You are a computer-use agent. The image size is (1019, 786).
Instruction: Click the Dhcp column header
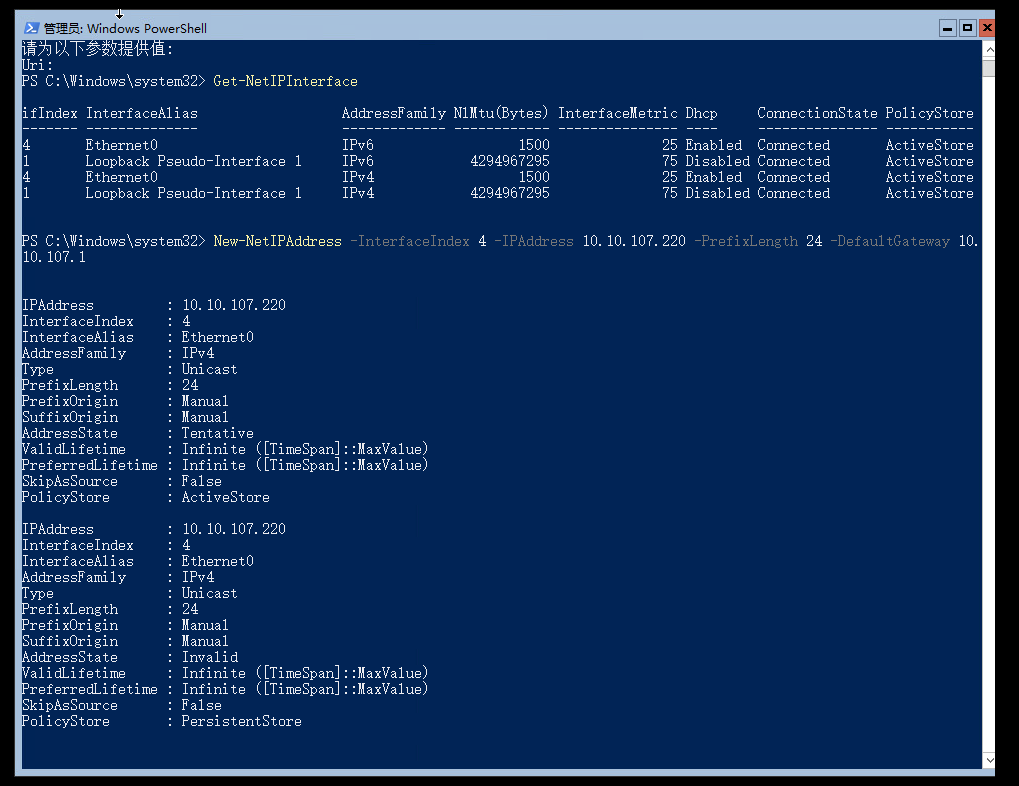click(x=701, y=113)
